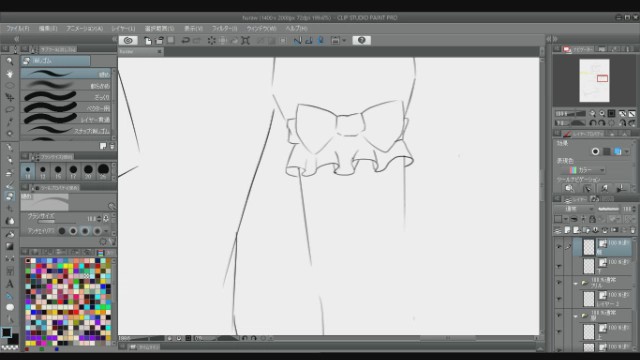Select the hand move tool
Screen dimensions: 640x360
pyautogui.click(x=10, y=74)
